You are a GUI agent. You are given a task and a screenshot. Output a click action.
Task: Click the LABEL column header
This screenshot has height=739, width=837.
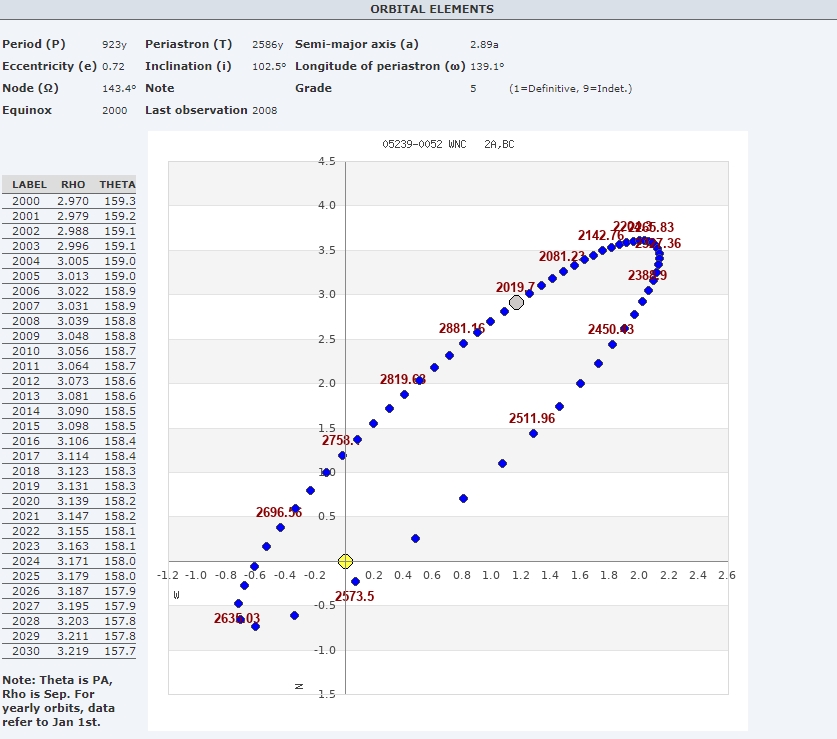(30, 185)
